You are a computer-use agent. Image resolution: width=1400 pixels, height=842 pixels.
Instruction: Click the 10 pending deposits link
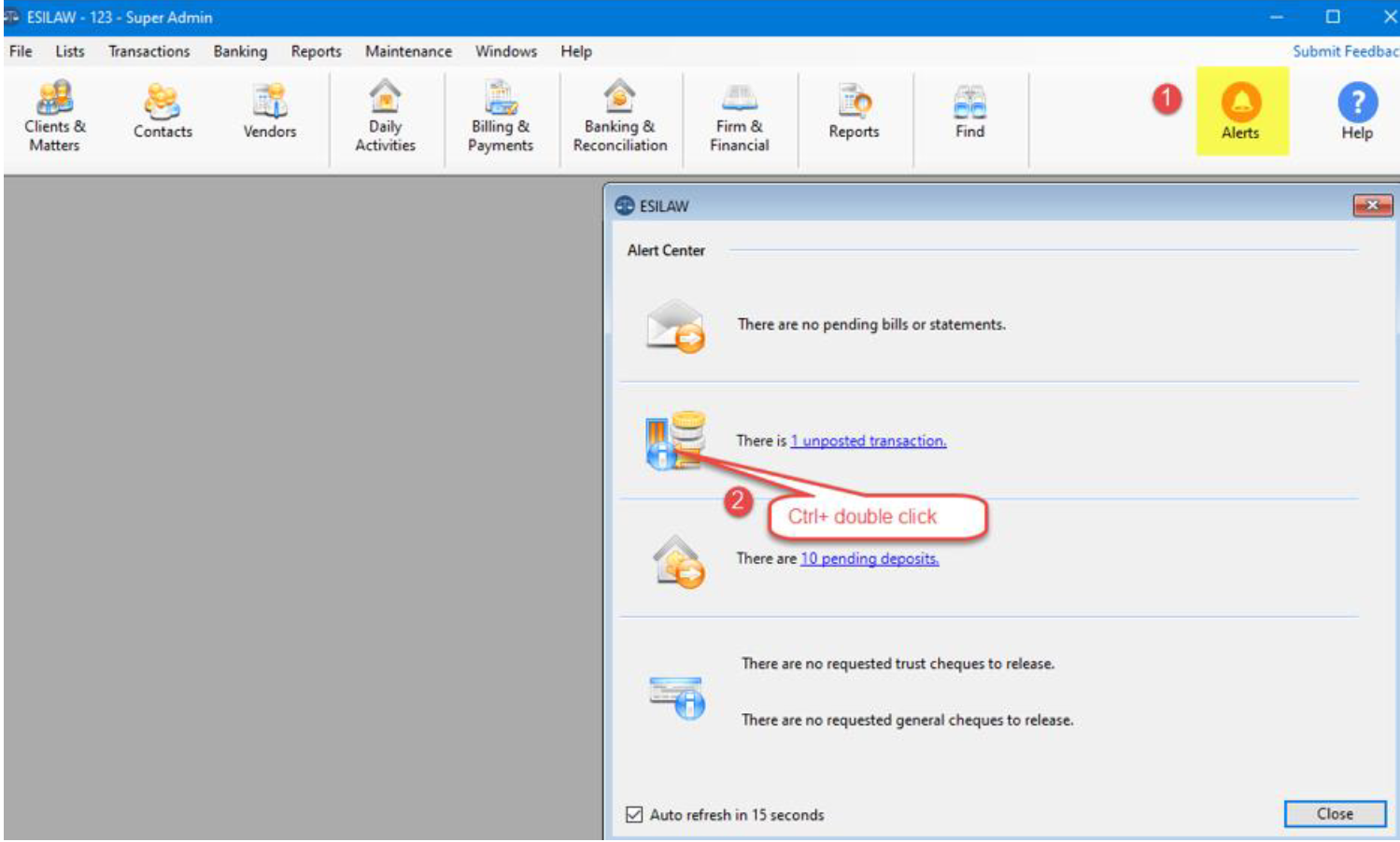coord(870,558)
